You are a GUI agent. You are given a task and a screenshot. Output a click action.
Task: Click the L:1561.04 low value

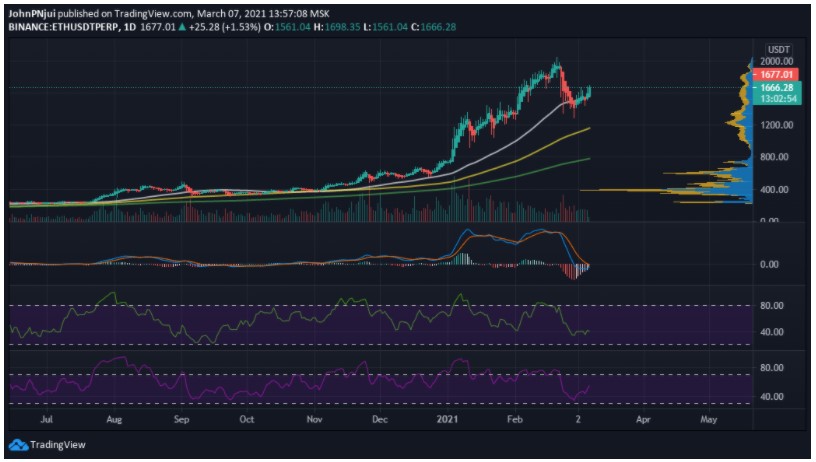386,27
